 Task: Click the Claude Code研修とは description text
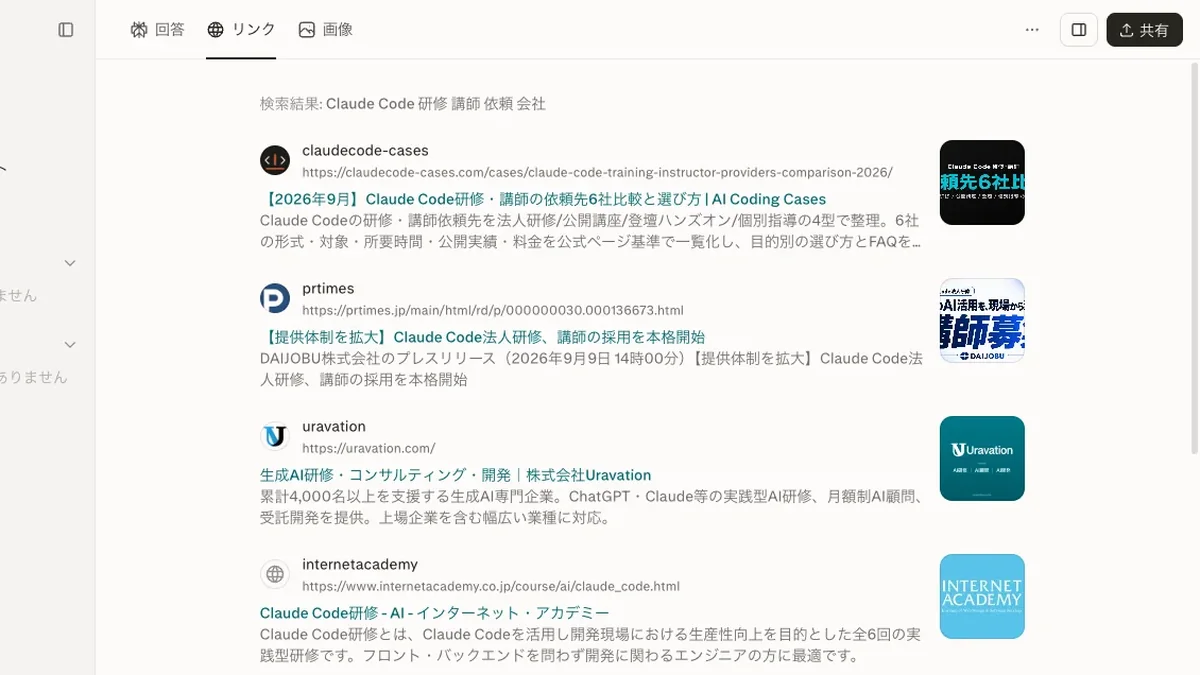pyautogui.click(x=591, y=645)
